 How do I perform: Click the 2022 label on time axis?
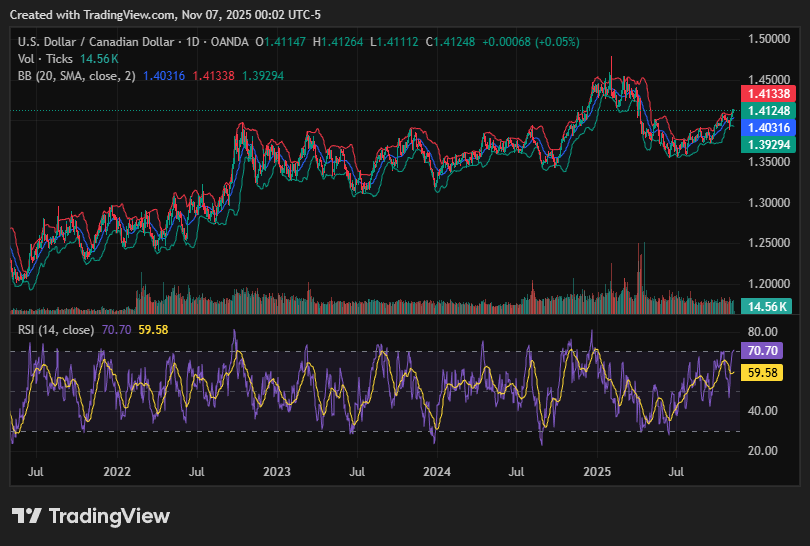pyautogui.click(x=117, y=470)
